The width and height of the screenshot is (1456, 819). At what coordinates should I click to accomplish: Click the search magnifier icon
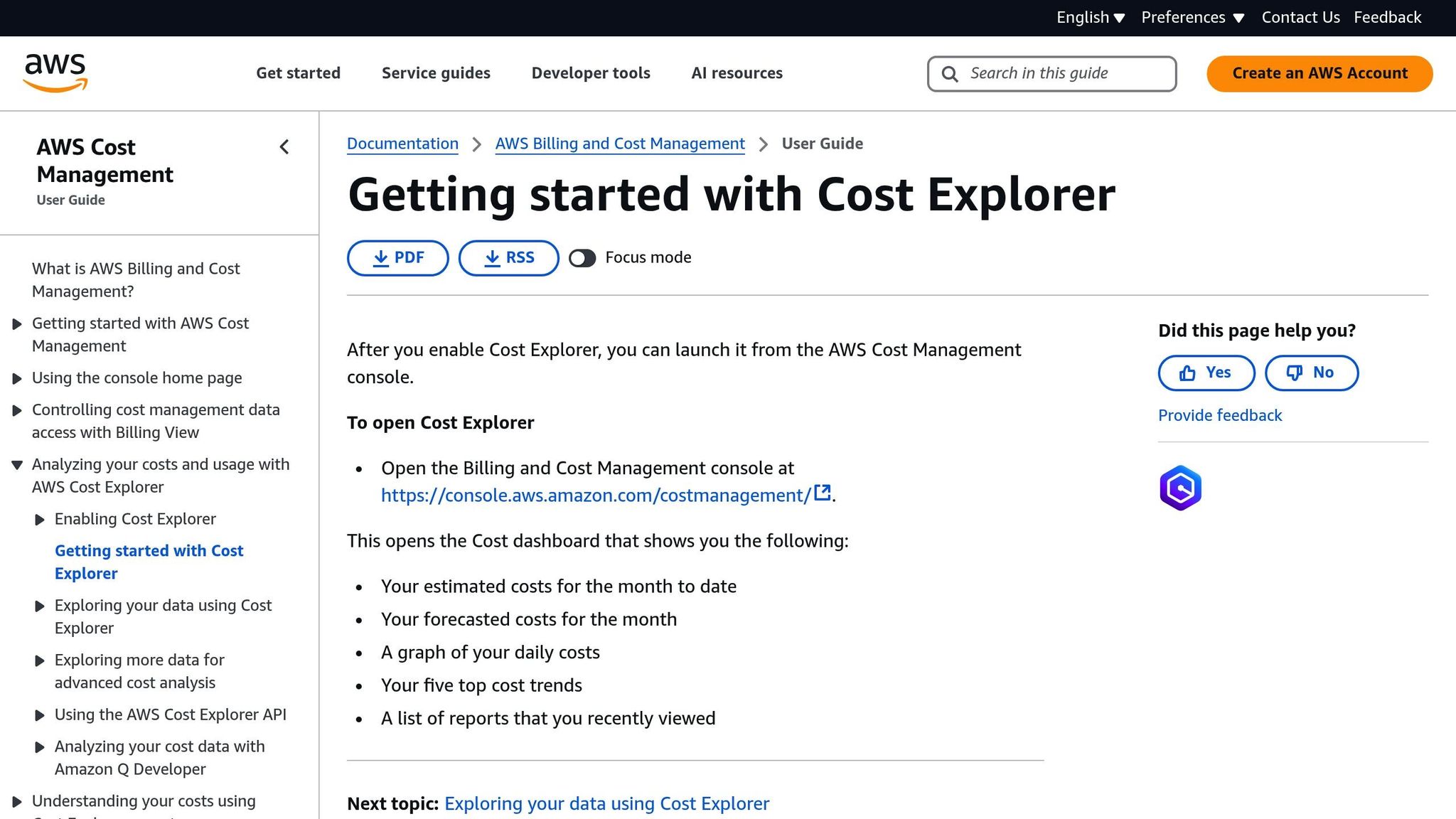click(x=950, y=74)
